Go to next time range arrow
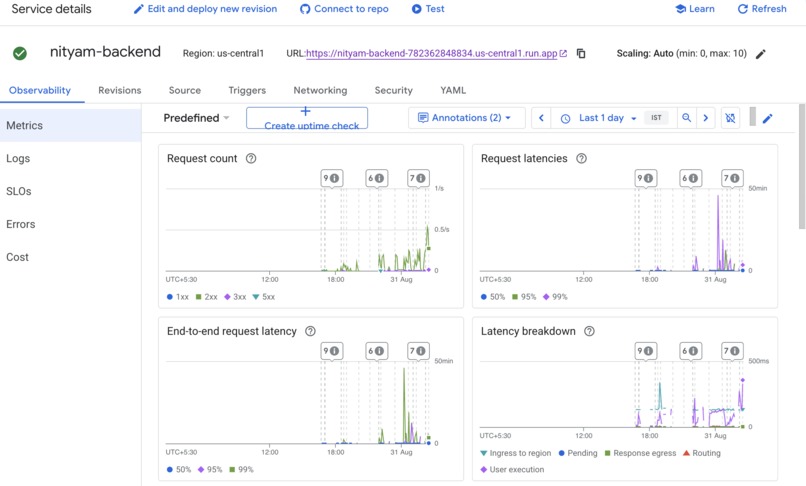The height and width of the screenshot is (486, 806). (x=706, y=118)
